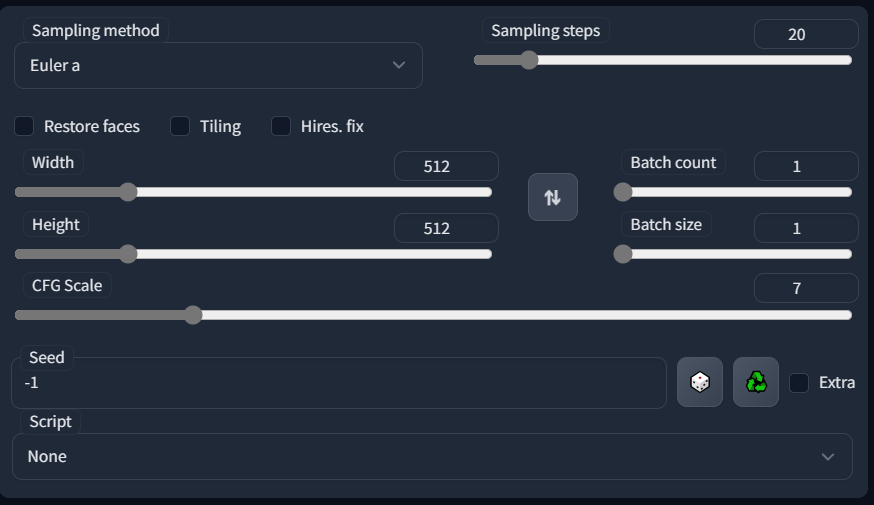The height and width of the screenshot is (505, 874).
Task: Click the Sampling steps number box
Action: [x=806, y=34]
